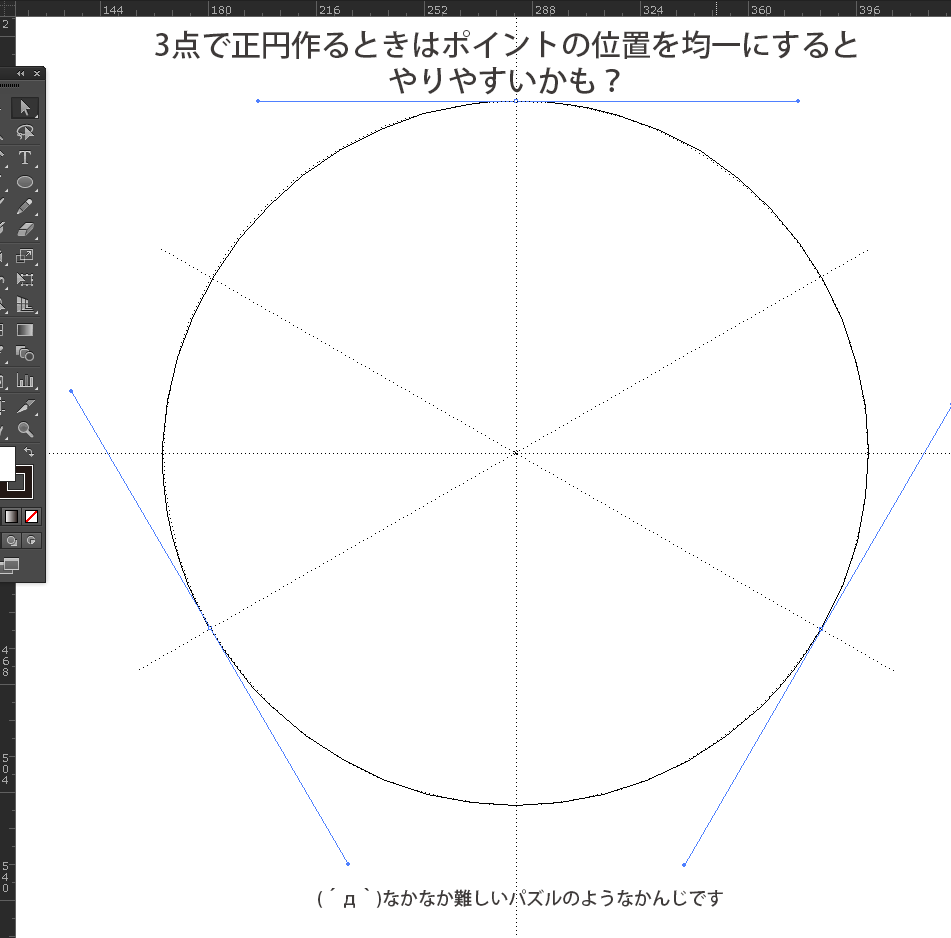Select the Column Graph tool
The image size is (951, 938).
click(x=25, y=380)
